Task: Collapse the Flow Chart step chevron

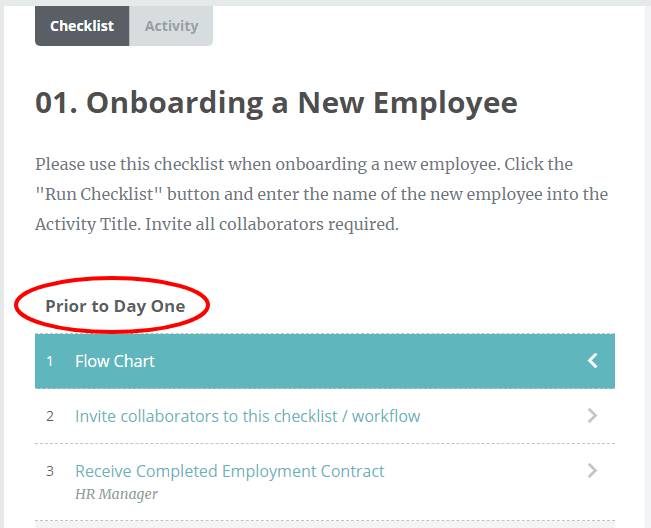Action: [x=592, y=361]
